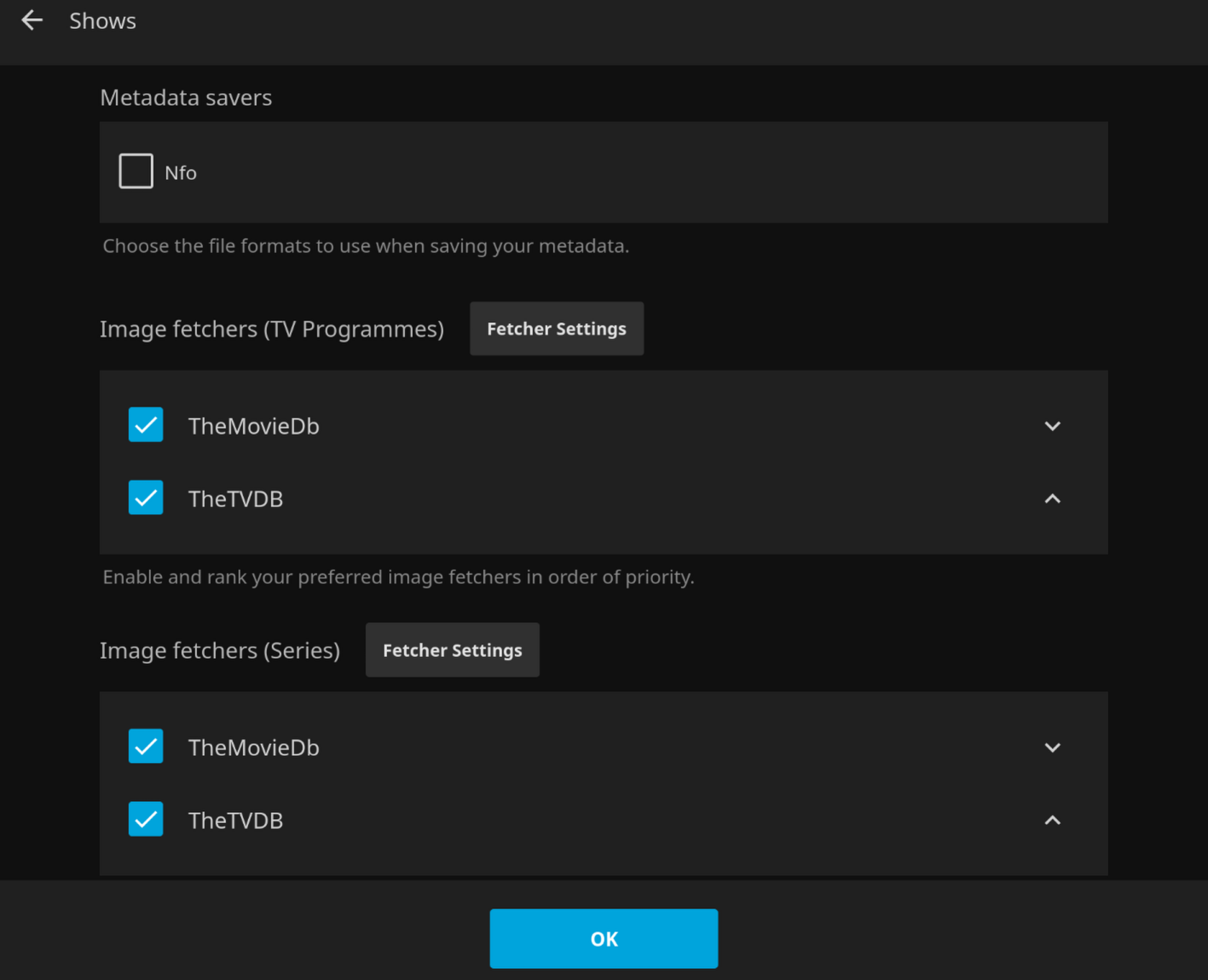Image resolution: width=1208 pixels, height=980 pixels.
Task: Go back using the arrow beside Shows
Action: point(32,20)
